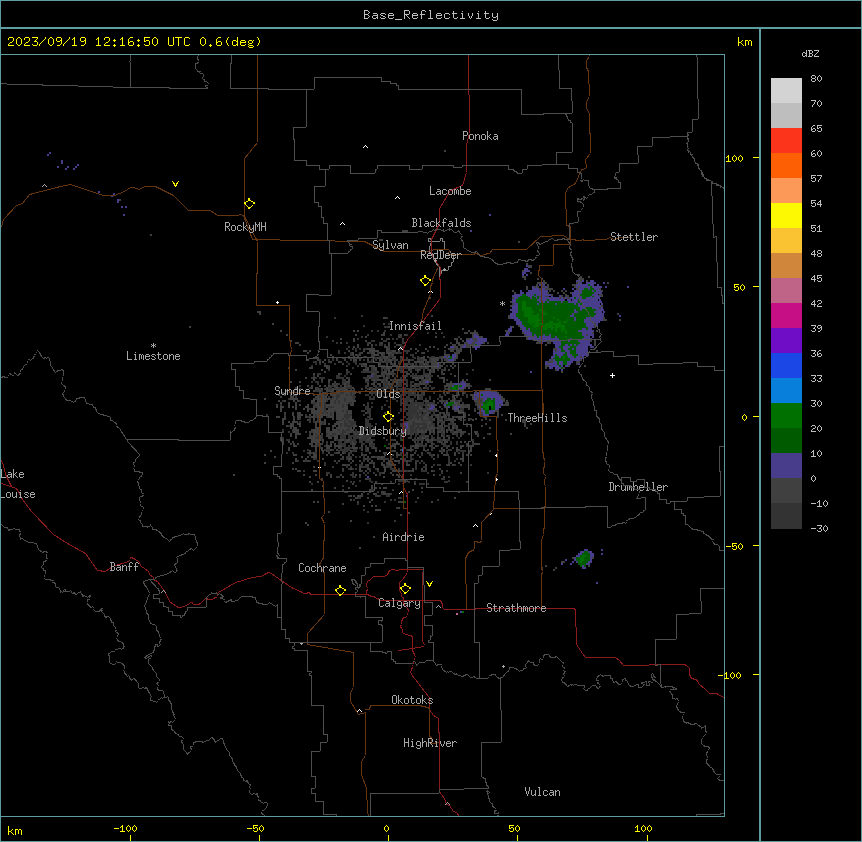
Task: Click the small radar echo left of ThreeHills
Action: tap(488, 403)
